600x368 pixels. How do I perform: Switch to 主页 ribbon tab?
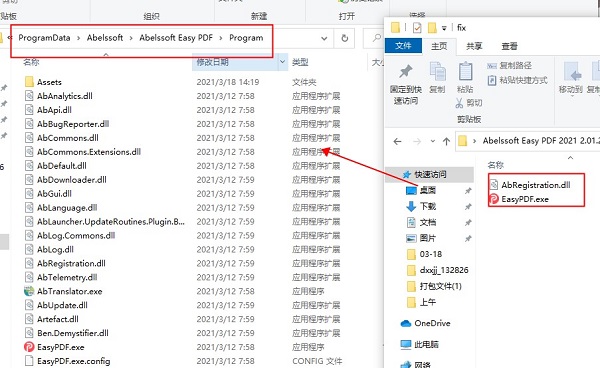439,46
